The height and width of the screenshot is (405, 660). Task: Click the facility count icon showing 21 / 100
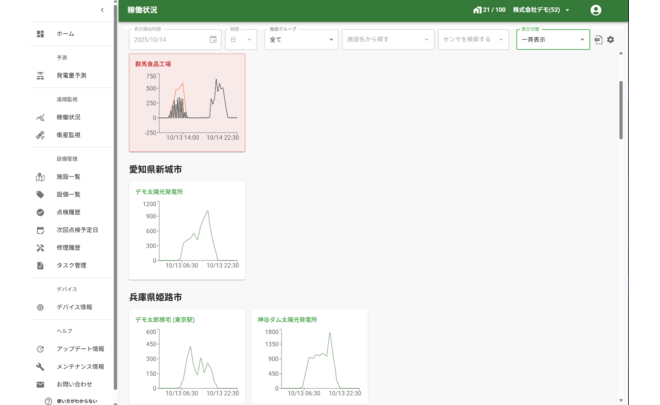(478, 10)
